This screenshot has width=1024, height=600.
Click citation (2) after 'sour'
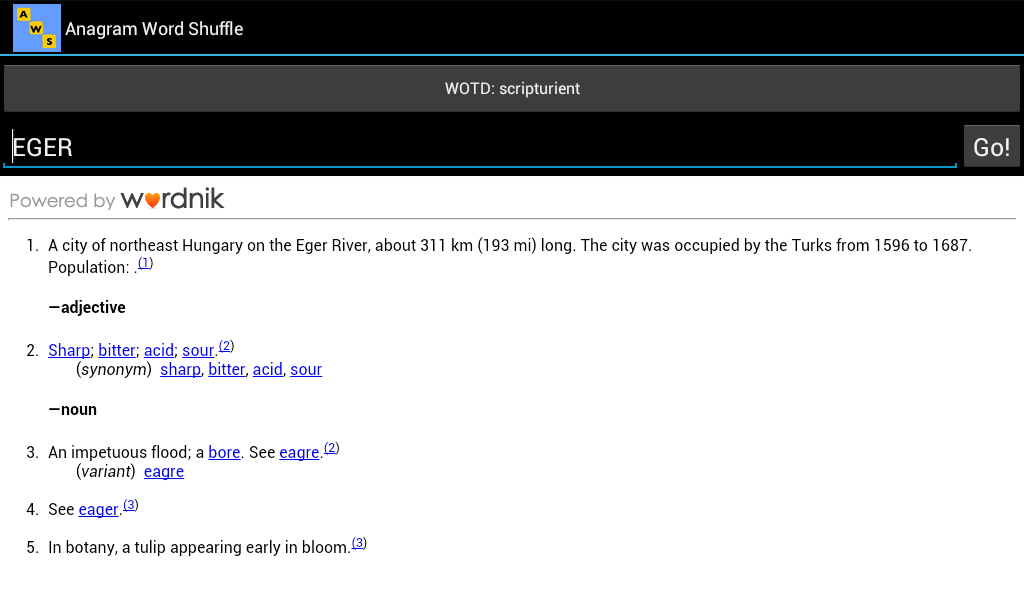point(226,343)
